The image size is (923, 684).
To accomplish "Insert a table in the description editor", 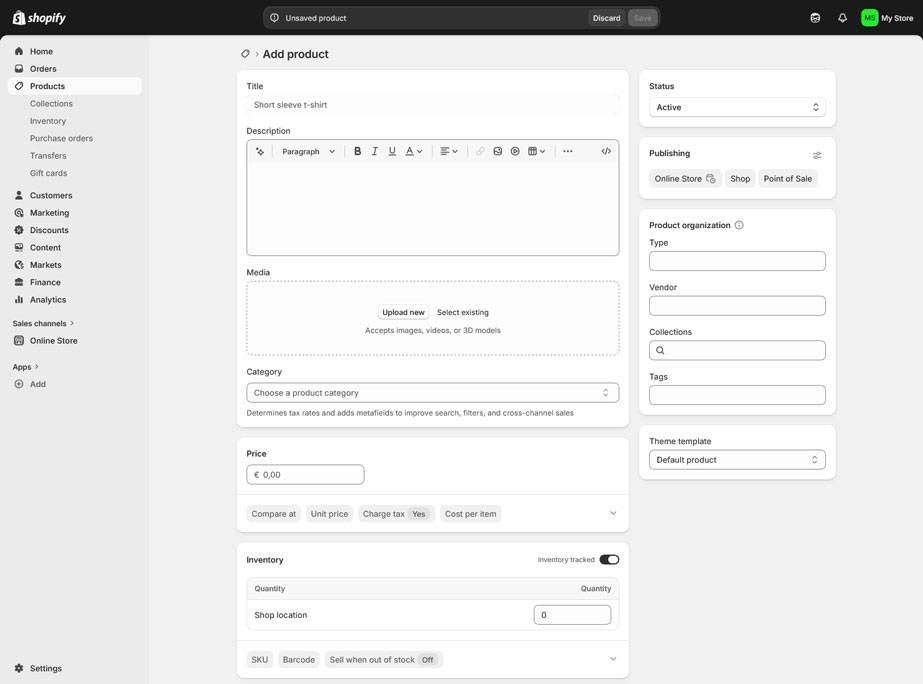I will click(531, 150).
